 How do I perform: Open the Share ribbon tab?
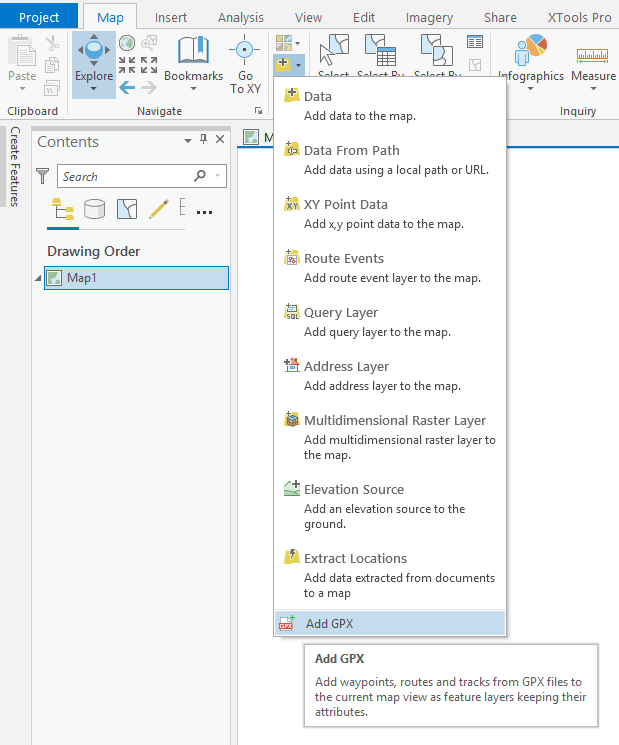[x=500, y=17]
